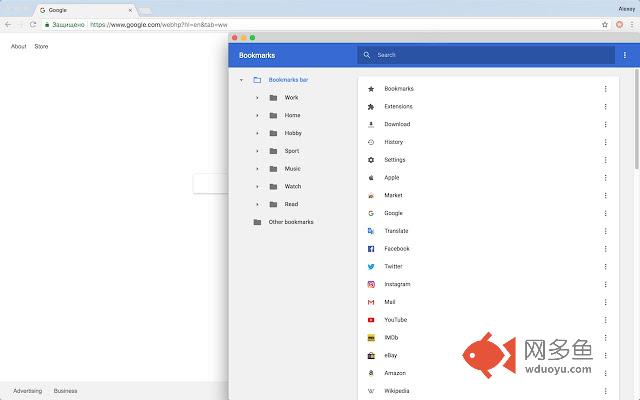Click the Market bookmark icon

pyautogui.click(x=371, y=196)
